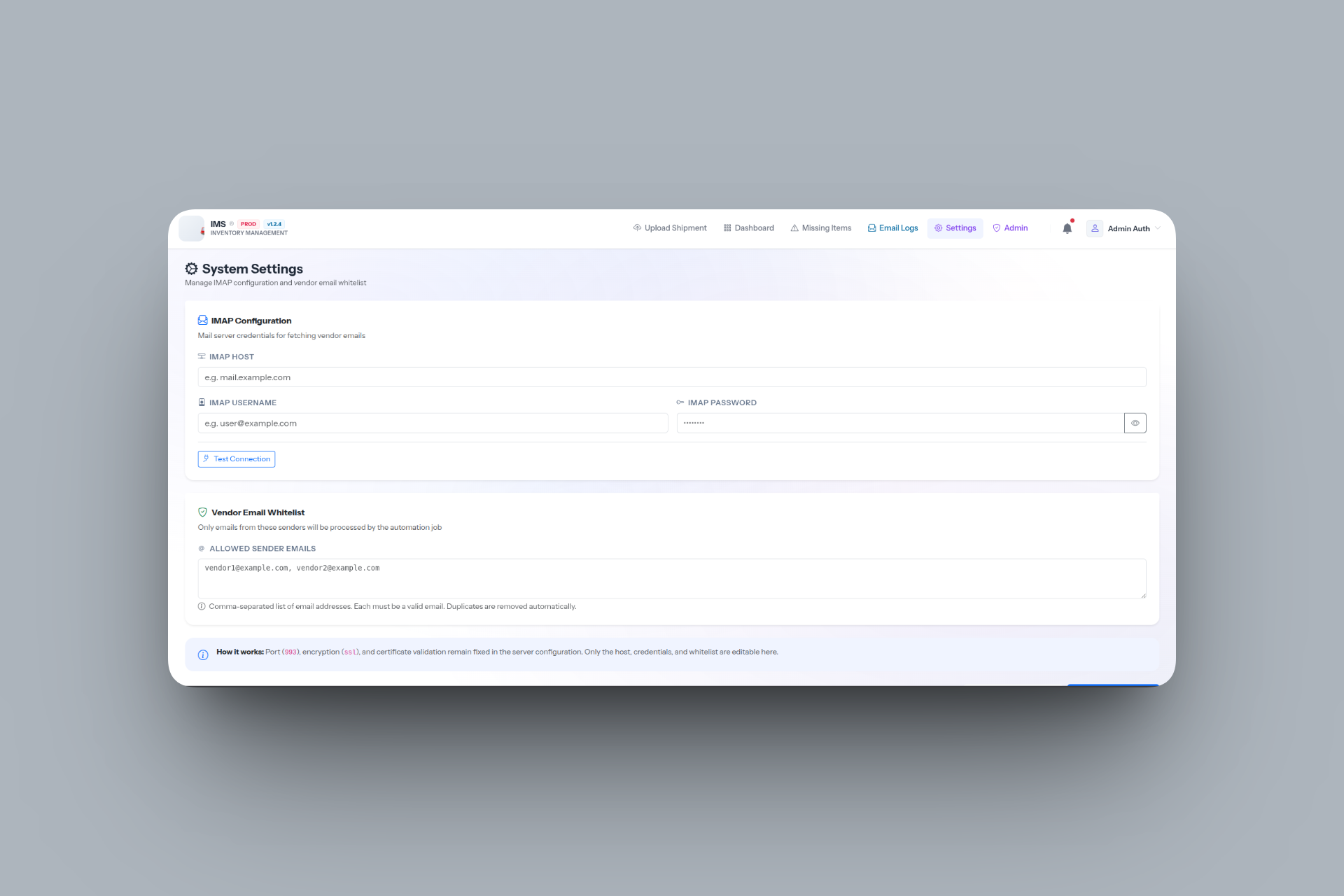
Task: Click the Settings gear nav icon
Action: coord(938,228)
